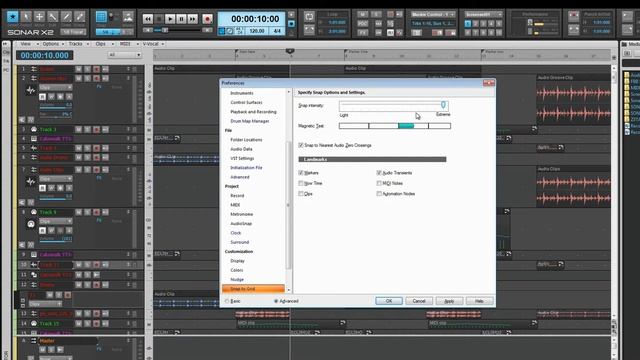Screen dimensions: 640x360
Task: Click the FX bypass button in the Mix module
Action: [362, 32]
